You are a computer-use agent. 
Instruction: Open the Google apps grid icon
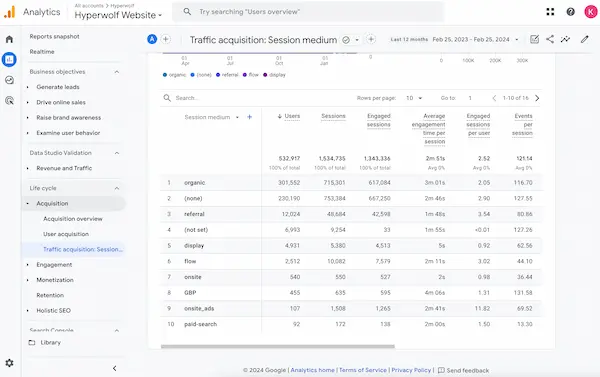click(x=550, y=12)
